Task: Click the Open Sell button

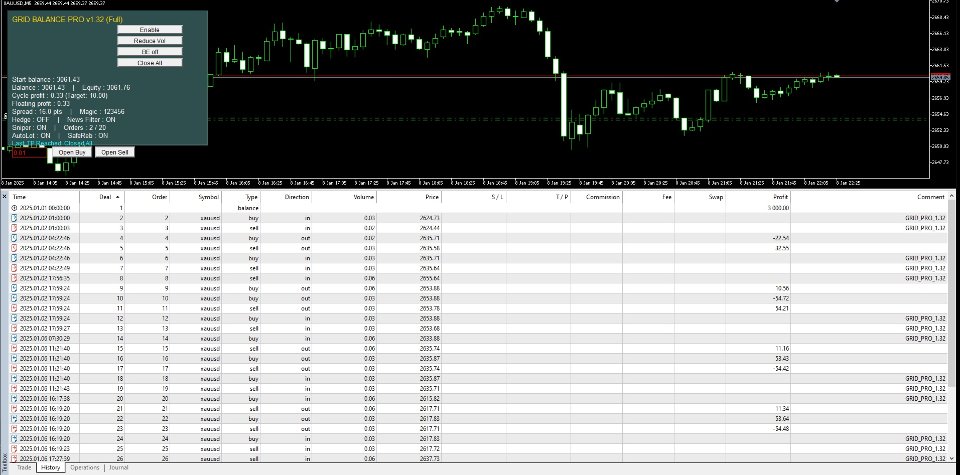Action: [114, 152]
